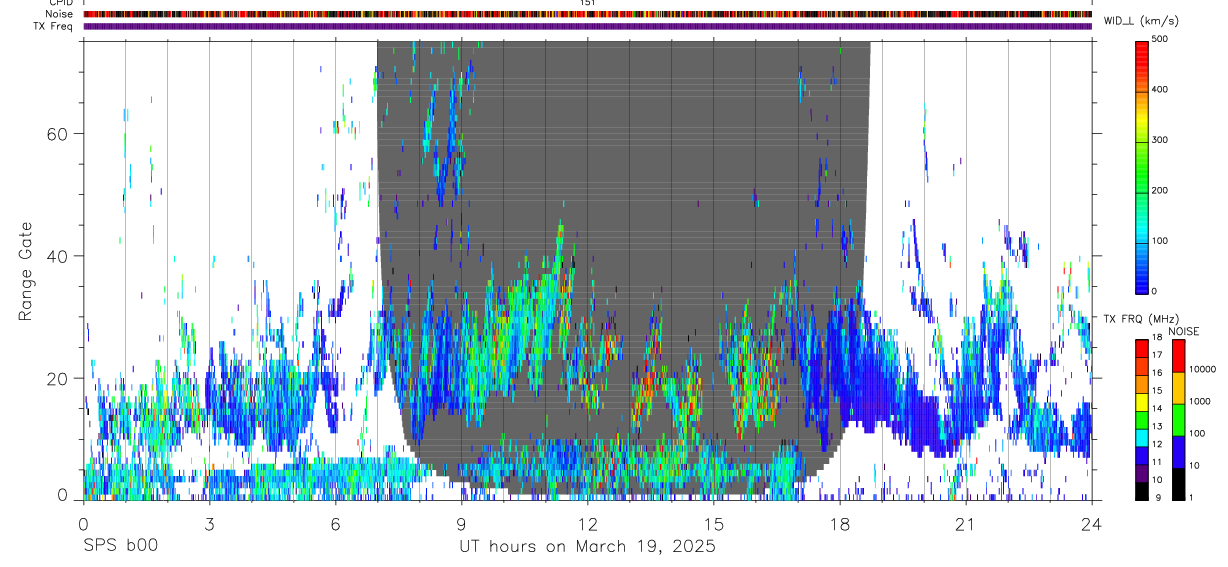Click the 1 tick on noise colorbar
Viewport: 1228px width, 567px height.
(x=1191, y=497)
